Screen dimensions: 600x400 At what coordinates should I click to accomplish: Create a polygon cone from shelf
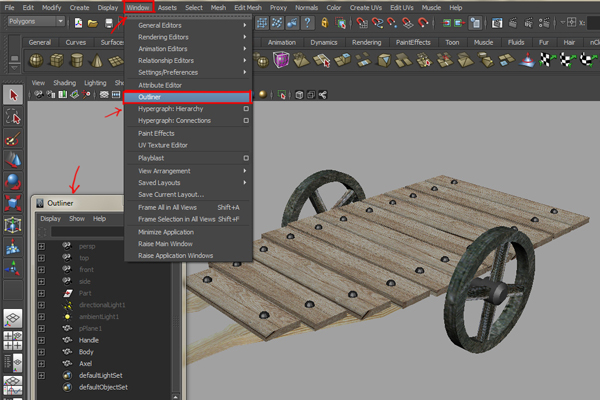(x=96, y=60)
